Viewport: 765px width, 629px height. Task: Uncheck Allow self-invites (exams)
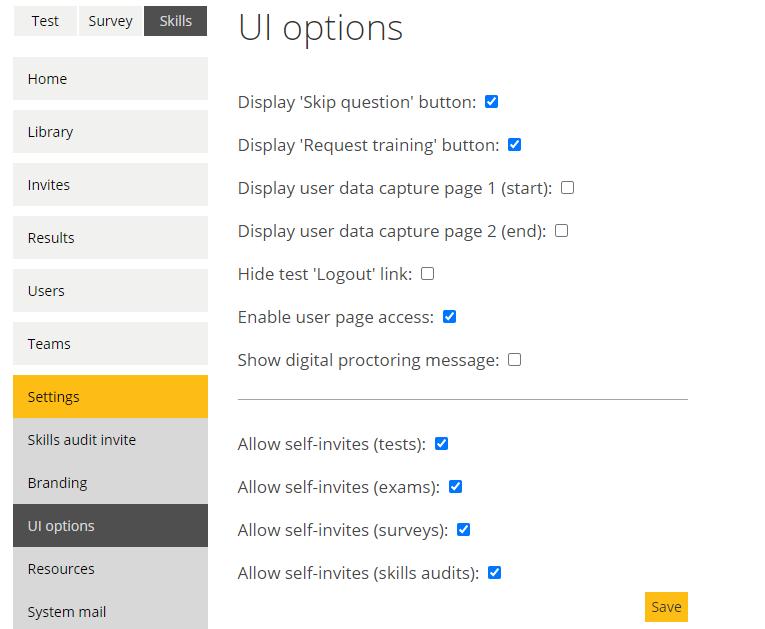(455, 487)
